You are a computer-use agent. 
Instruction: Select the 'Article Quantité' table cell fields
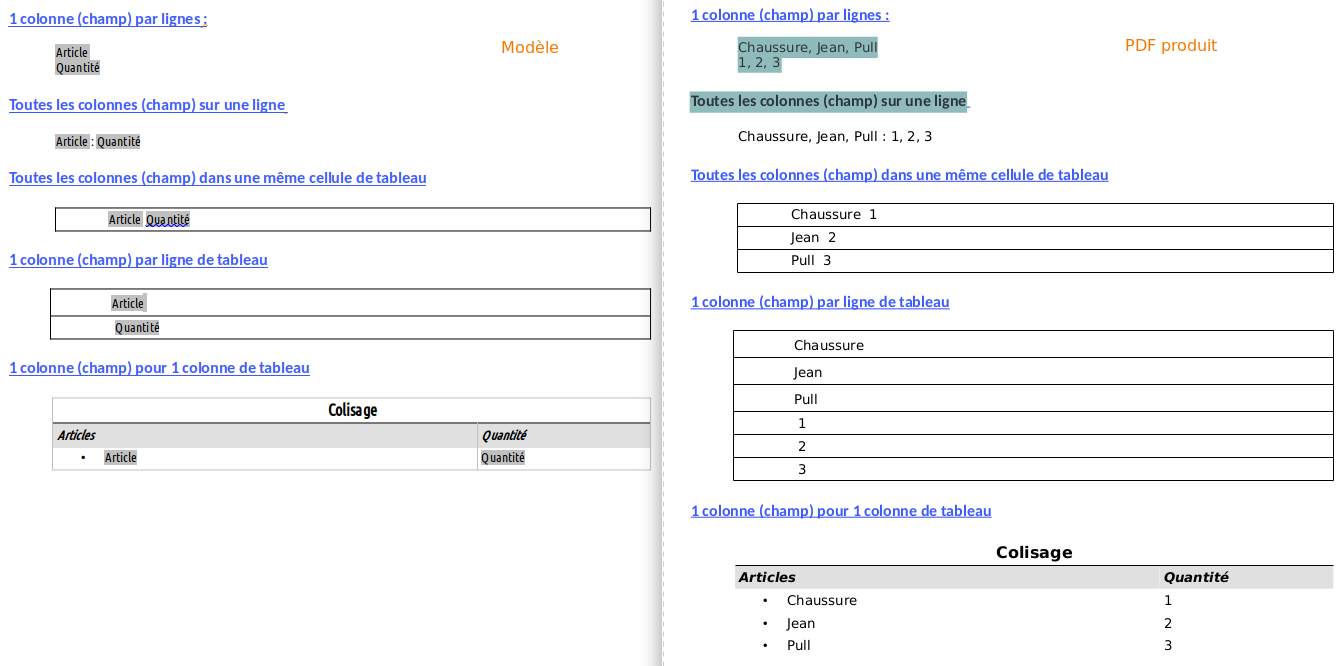click(145, 219)
